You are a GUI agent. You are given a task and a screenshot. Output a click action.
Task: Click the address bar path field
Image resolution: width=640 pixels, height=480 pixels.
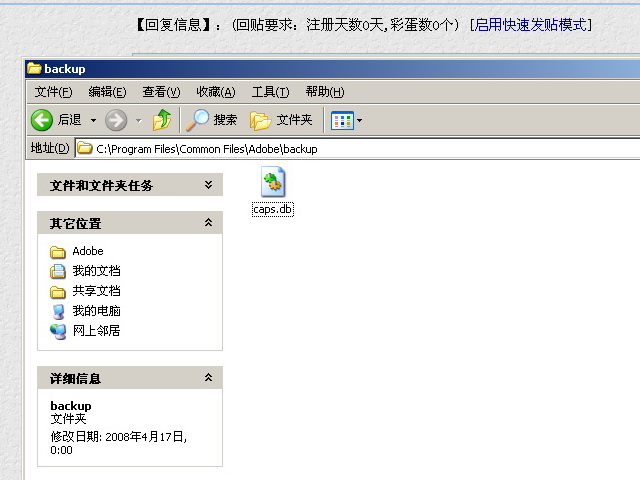(358, 149)
